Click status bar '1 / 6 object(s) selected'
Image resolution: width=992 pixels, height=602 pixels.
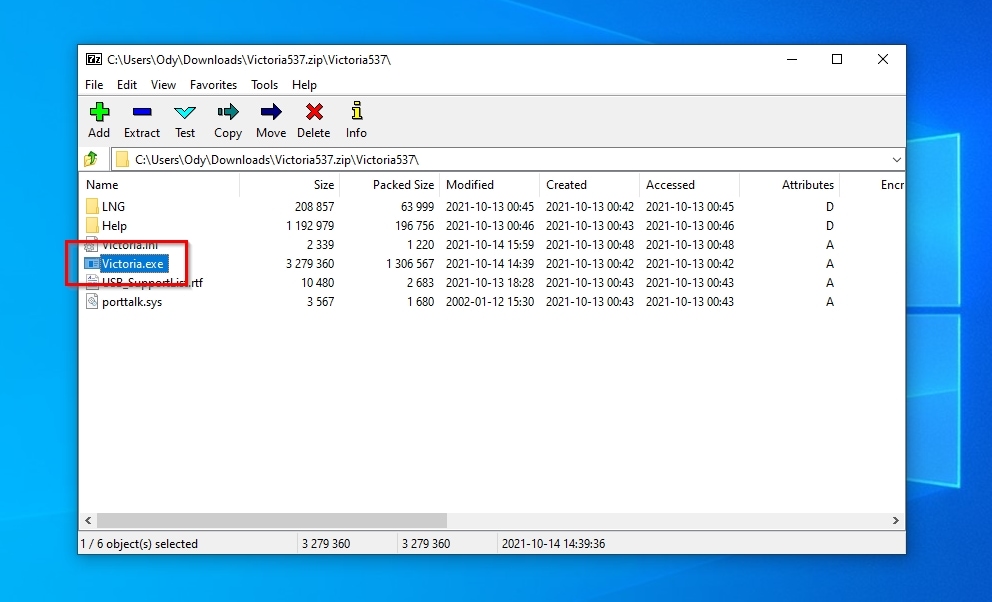[139, 544]
